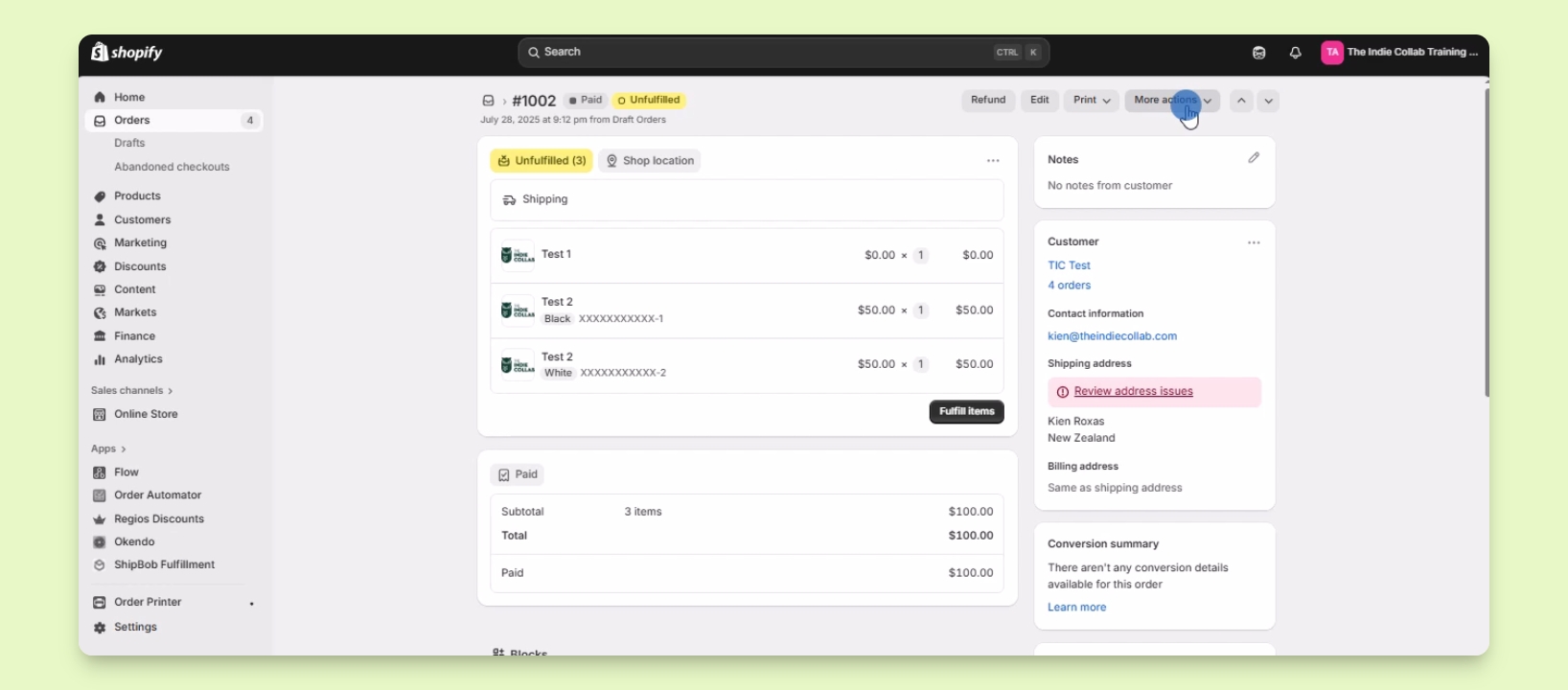1568x690 pixels.
Task: Click the Black variant tag
Action: (558, 319)
